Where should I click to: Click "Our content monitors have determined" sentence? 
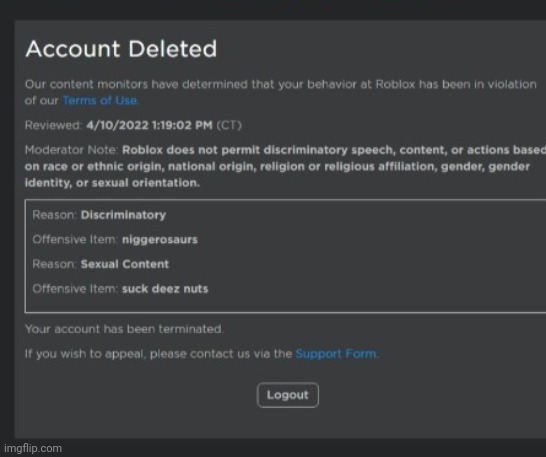[281, 92]
